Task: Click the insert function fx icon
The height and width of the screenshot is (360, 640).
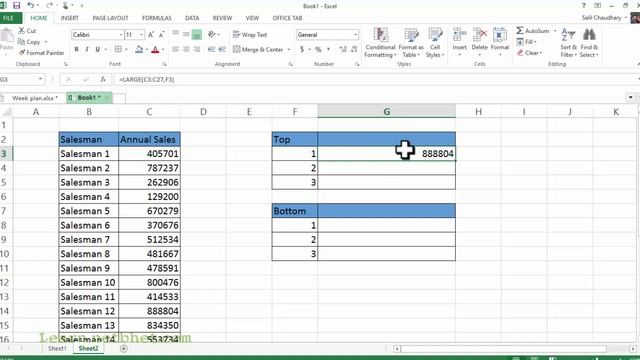Action: coord(103,79)
